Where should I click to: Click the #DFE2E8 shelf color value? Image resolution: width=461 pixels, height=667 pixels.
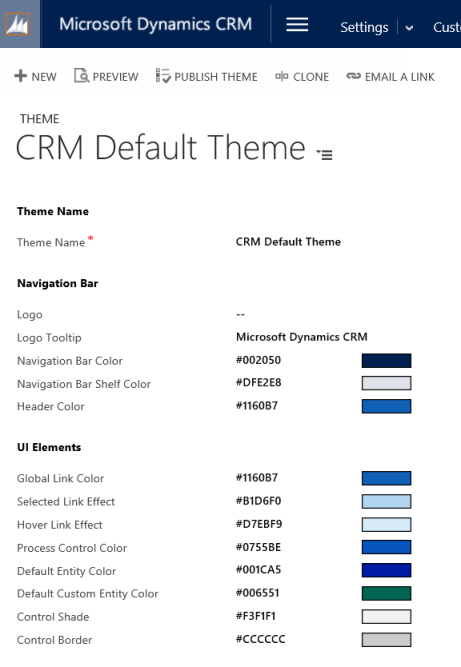(x=259, y=382)
